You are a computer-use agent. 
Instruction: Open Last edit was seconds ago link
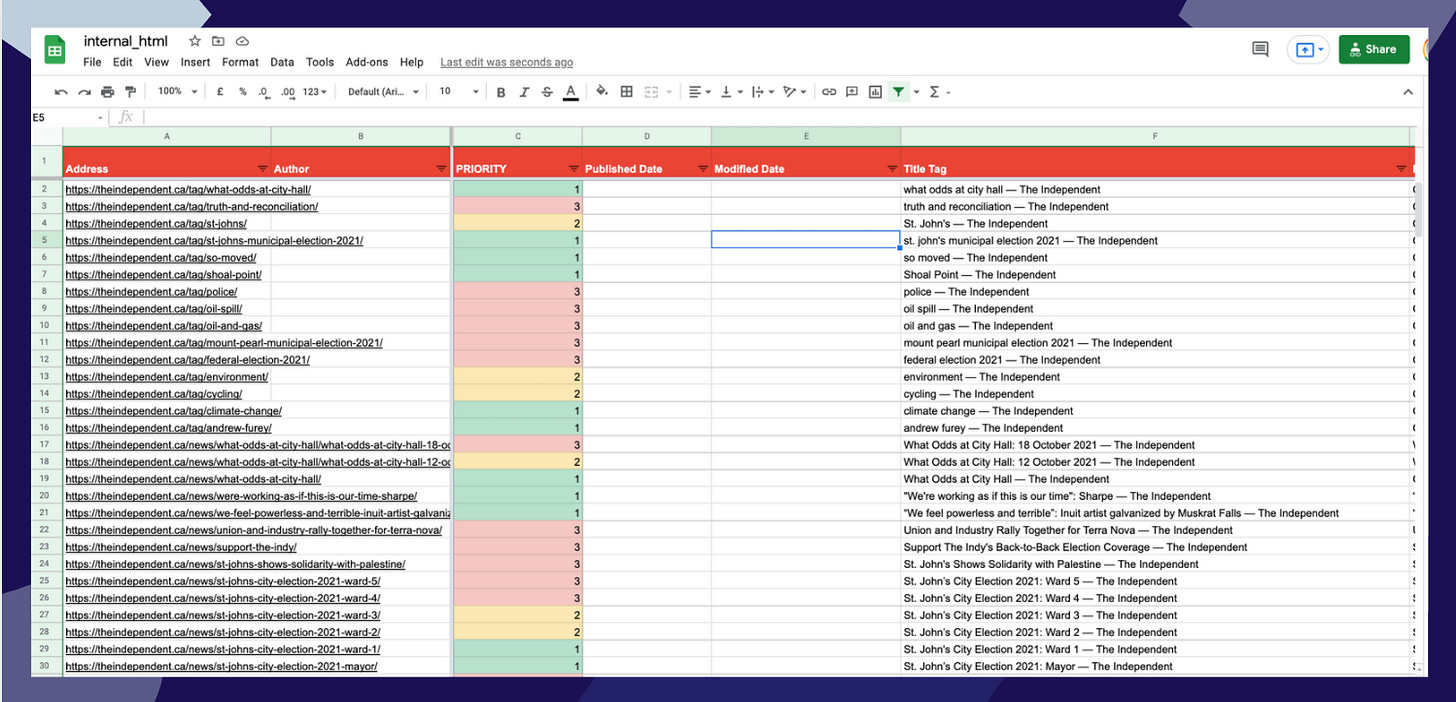point(507,62)
